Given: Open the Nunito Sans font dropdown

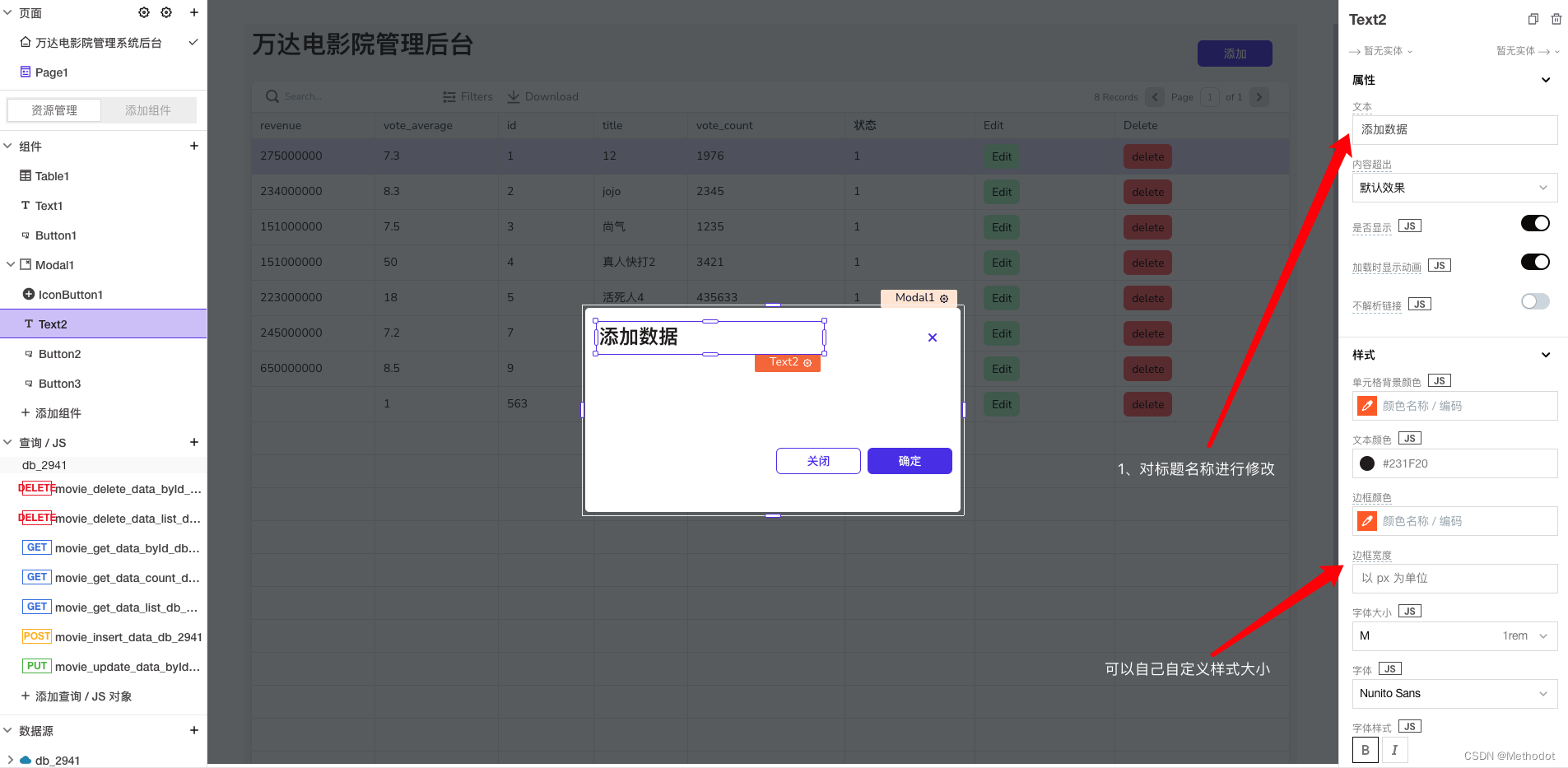Looking at the screenshot, I should [1454, 693].
